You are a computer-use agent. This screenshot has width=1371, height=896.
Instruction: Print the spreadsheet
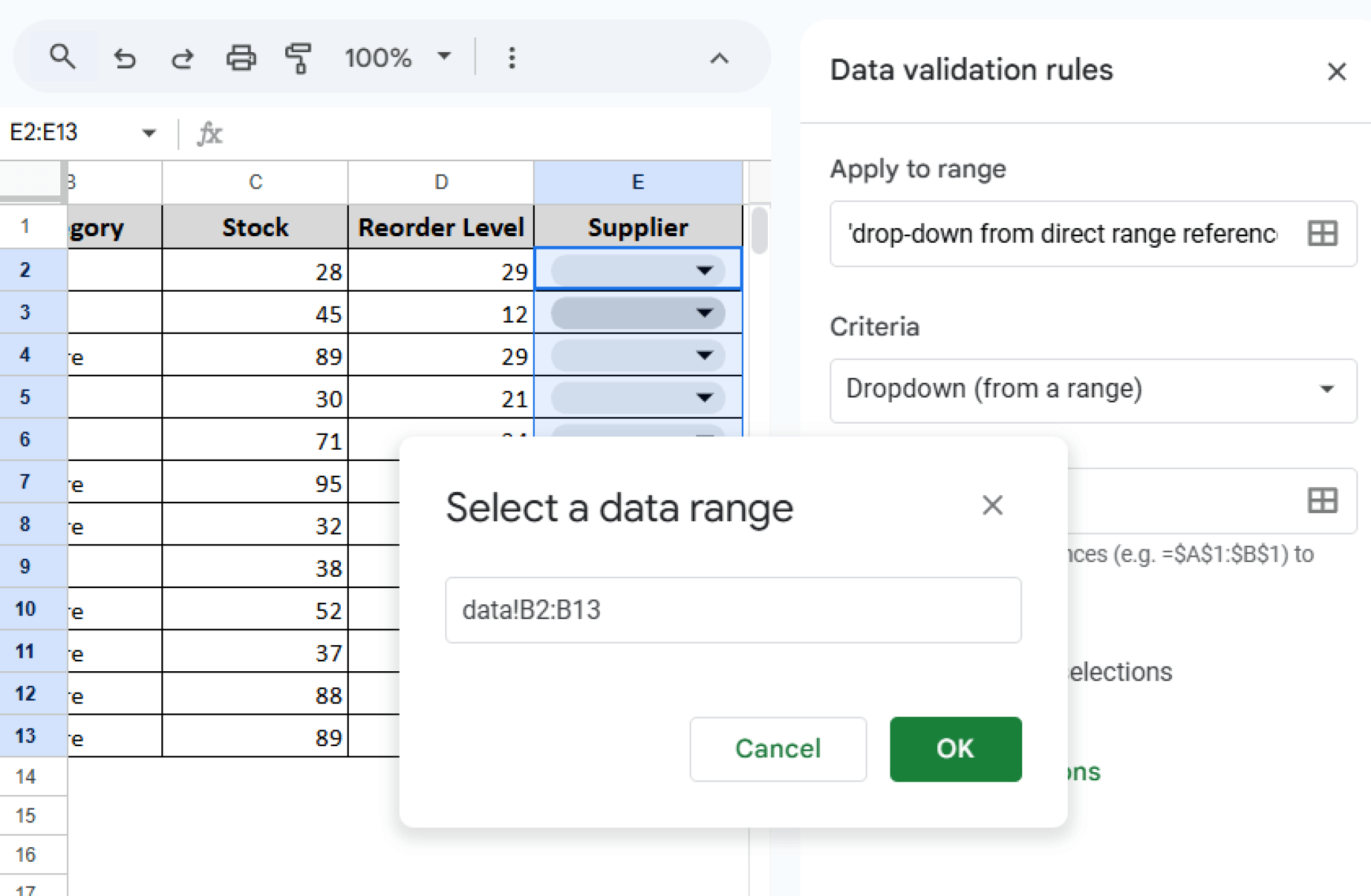[241, 58]
